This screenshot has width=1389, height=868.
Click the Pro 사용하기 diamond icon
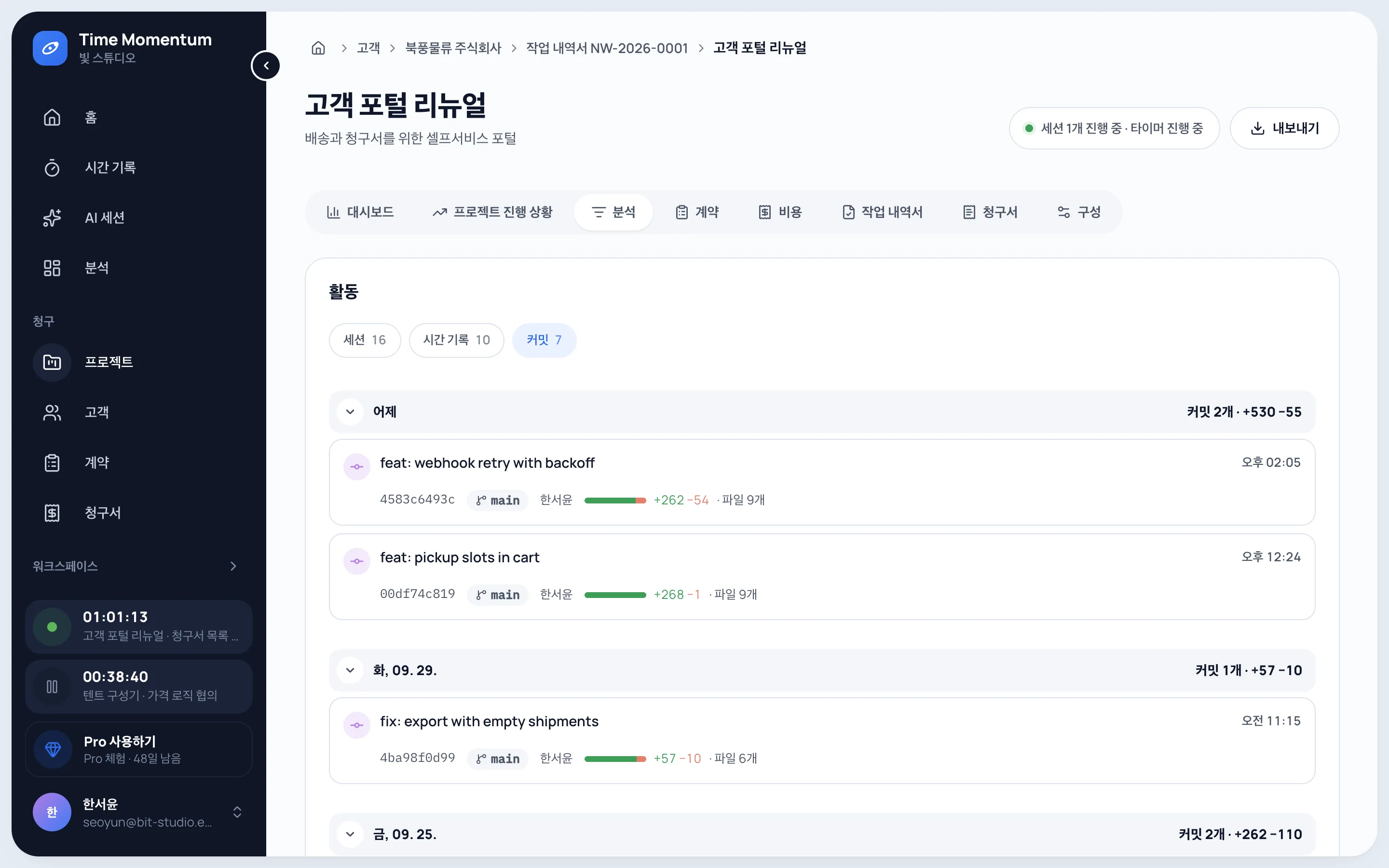pyautogui.click(x=53, y=749)
